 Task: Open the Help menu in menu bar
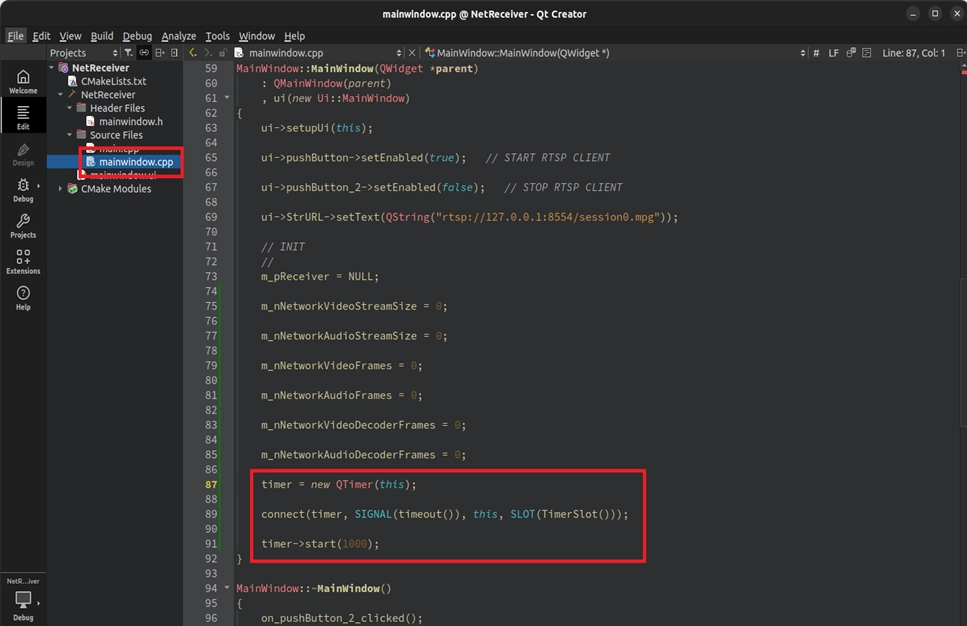[x=294, y=36]
